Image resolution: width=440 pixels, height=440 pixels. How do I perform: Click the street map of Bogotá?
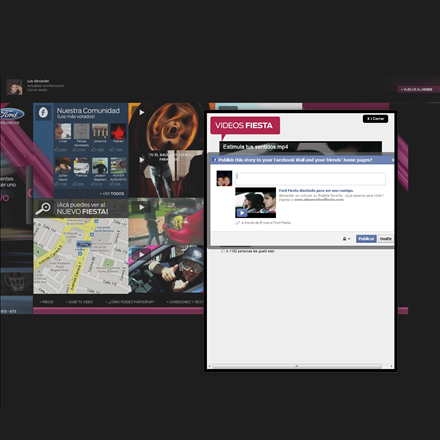(81, 256)
